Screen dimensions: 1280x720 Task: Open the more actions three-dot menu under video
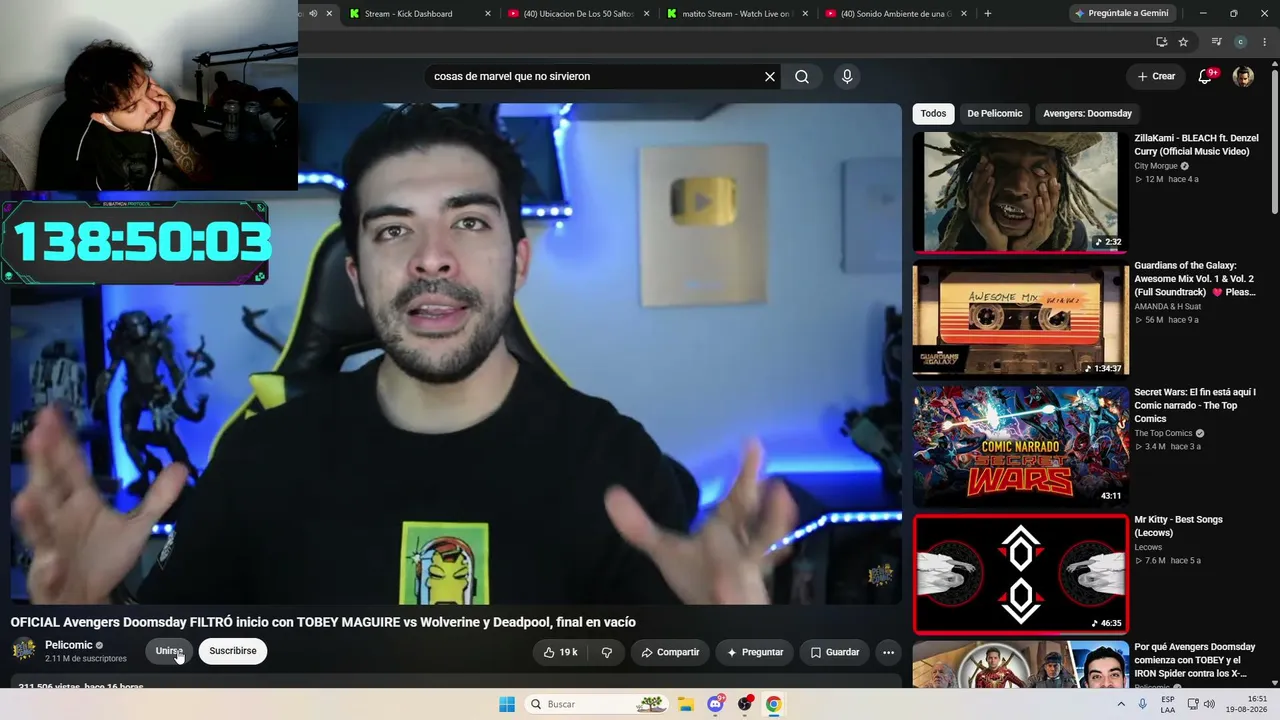click(888, 652)
